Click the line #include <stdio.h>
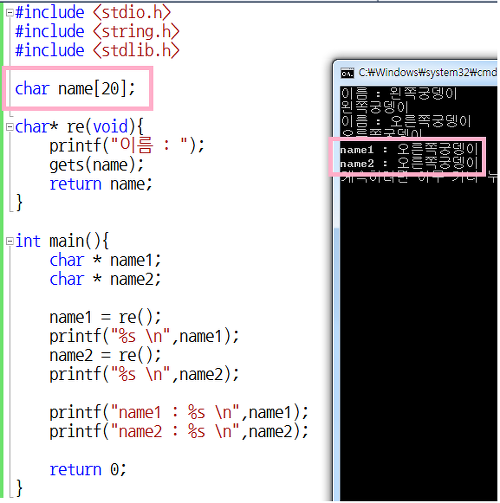Screen dimensions: 500x503 coord(93,13)
